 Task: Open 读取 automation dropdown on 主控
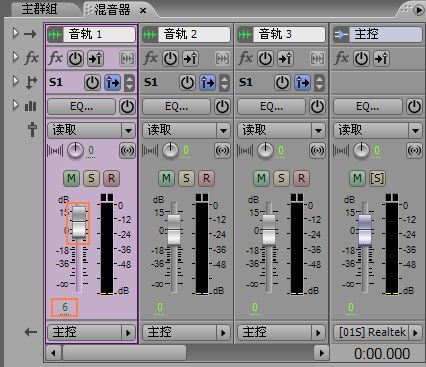(x=378, y=130)
